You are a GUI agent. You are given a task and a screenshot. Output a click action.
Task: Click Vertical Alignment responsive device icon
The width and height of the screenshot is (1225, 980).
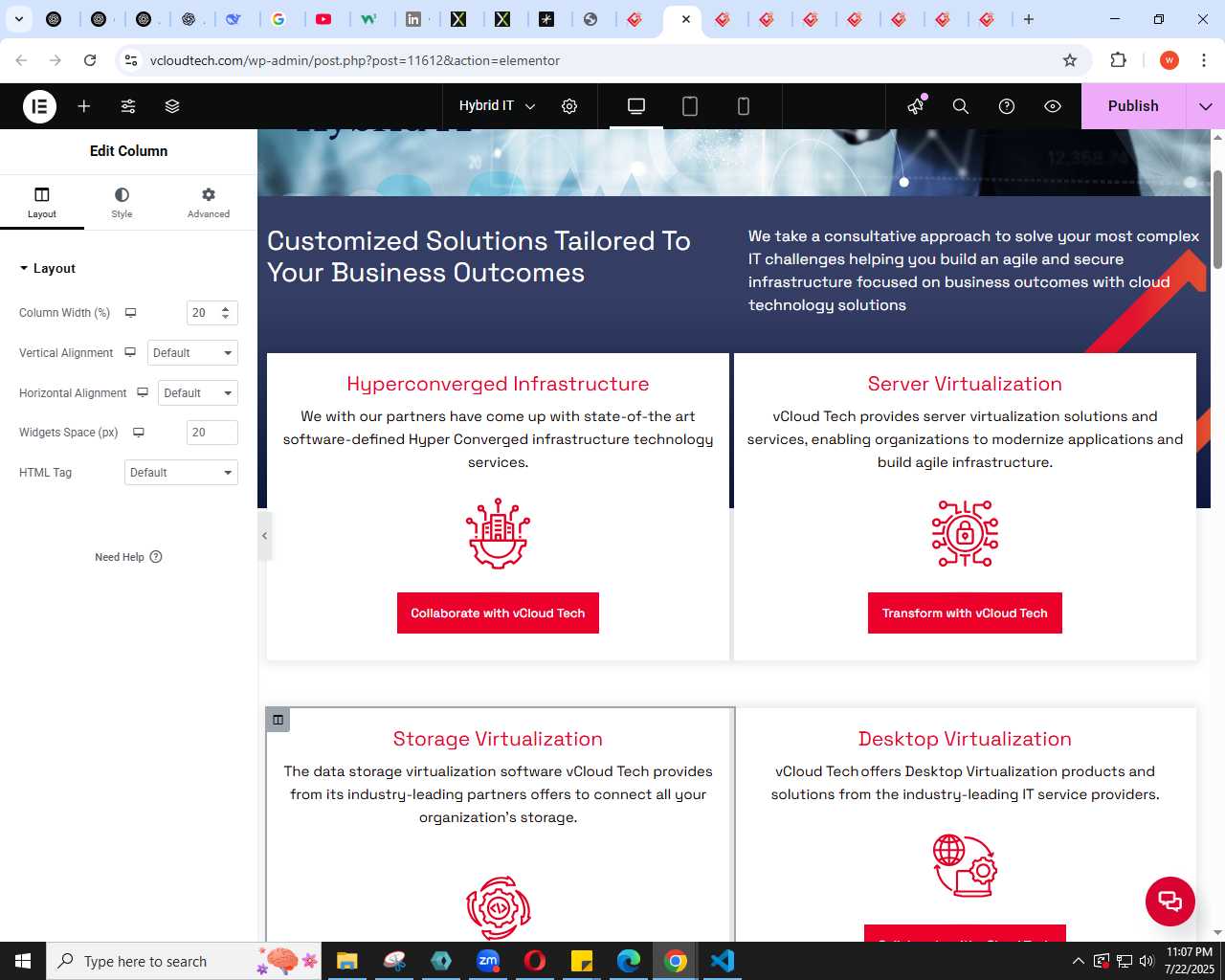(130, 353)
